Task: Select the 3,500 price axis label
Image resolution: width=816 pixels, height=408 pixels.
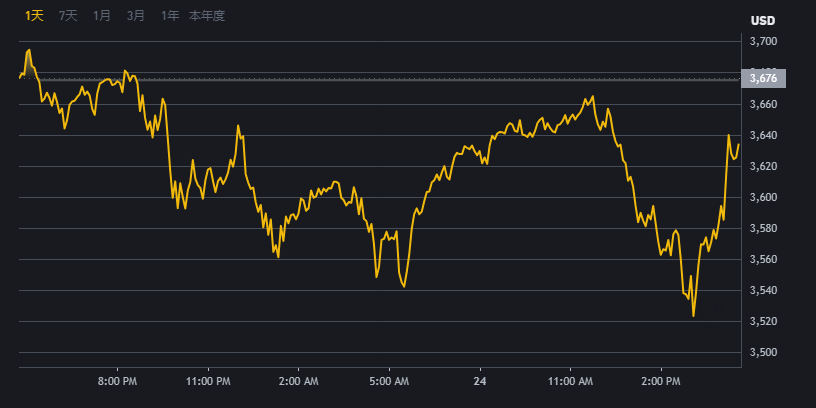Action: 763,353
